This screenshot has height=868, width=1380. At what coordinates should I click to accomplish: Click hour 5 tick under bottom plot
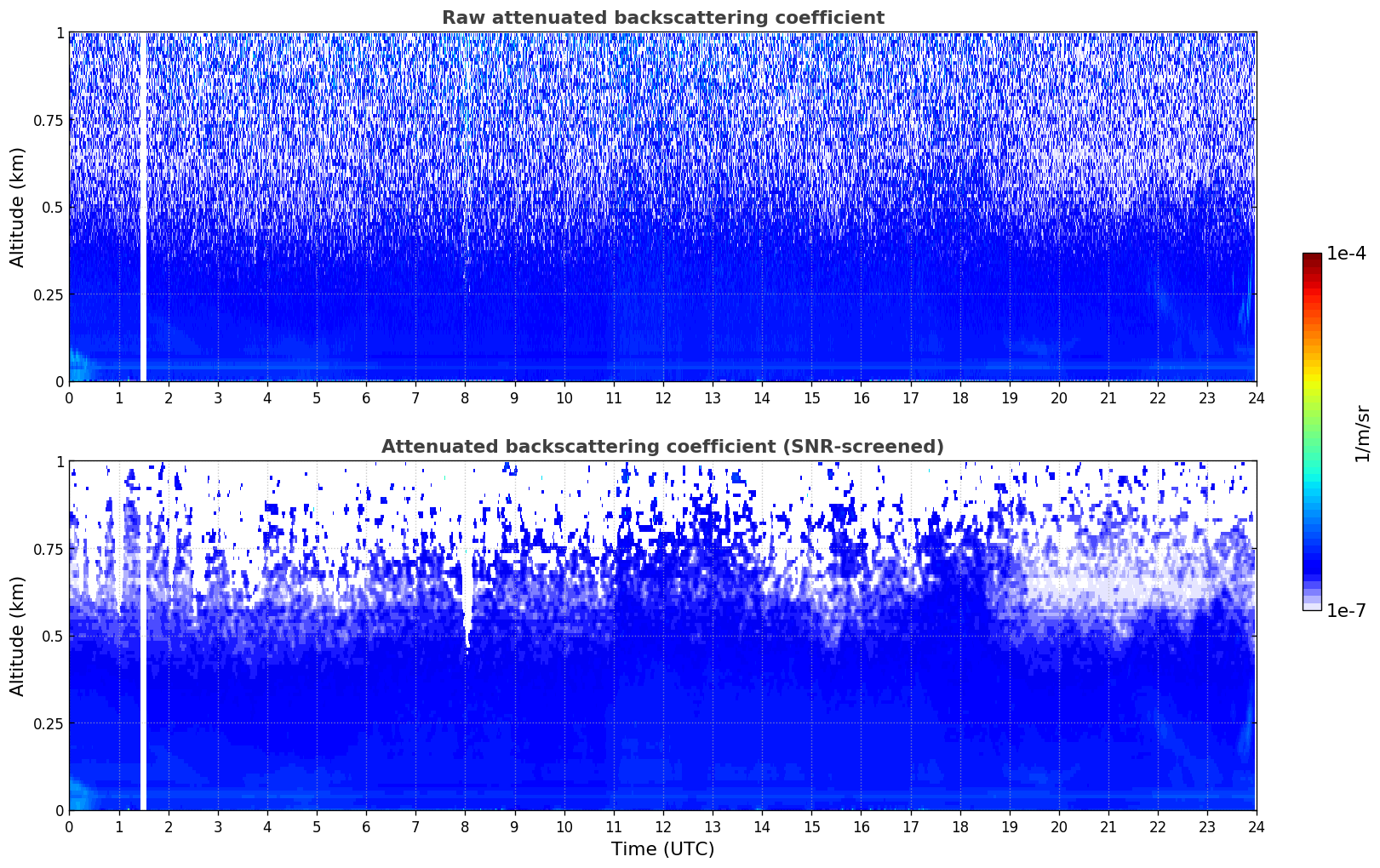tap(317, 826)
